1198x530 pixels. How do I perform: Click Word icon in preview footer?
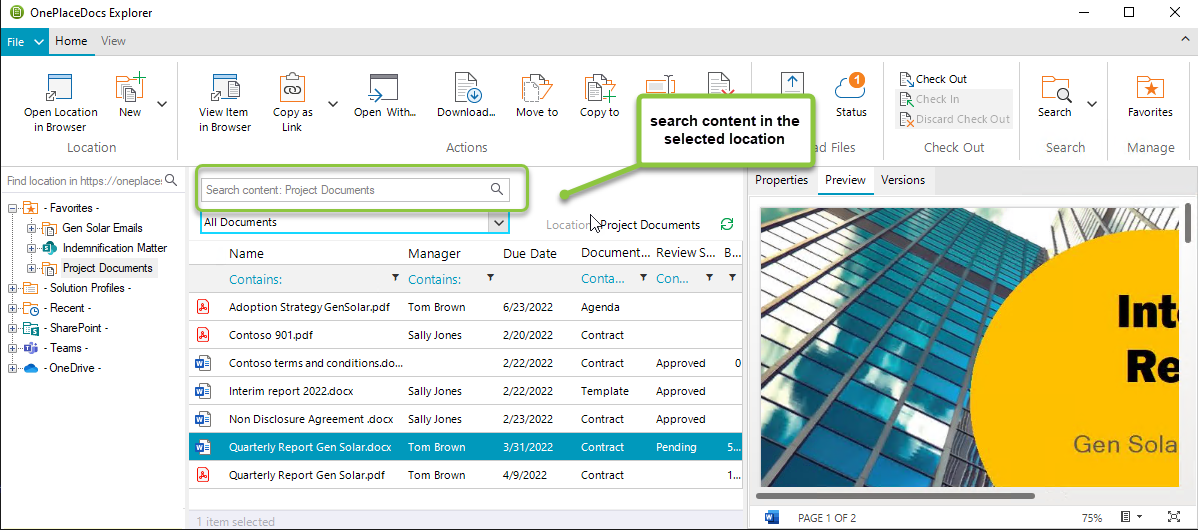(x=771, y=517)
